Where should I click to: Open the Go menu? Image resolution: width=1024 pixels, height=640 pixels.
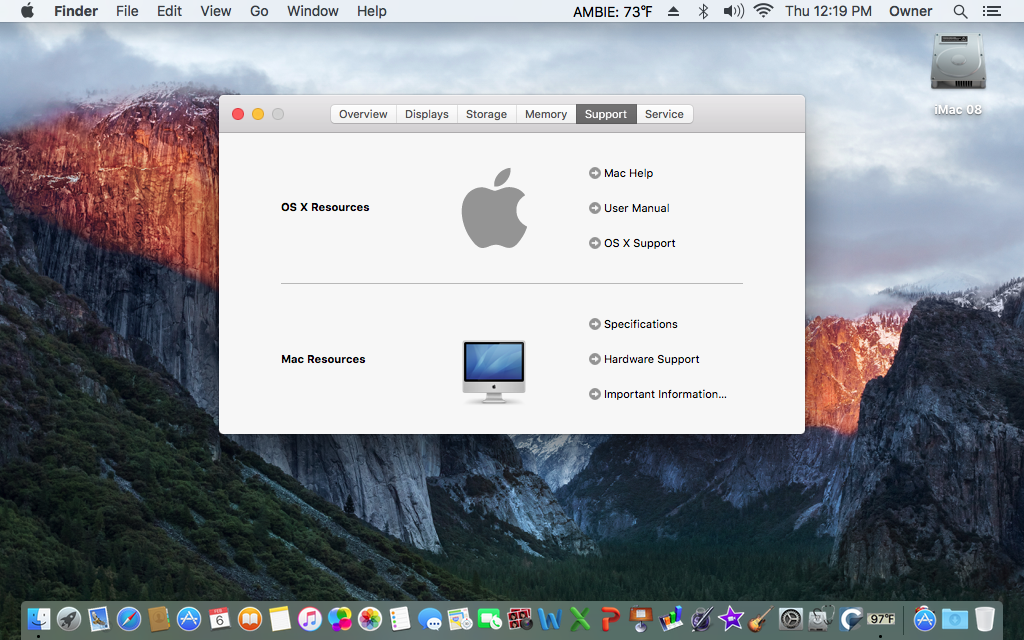click(x=259, y=11)
